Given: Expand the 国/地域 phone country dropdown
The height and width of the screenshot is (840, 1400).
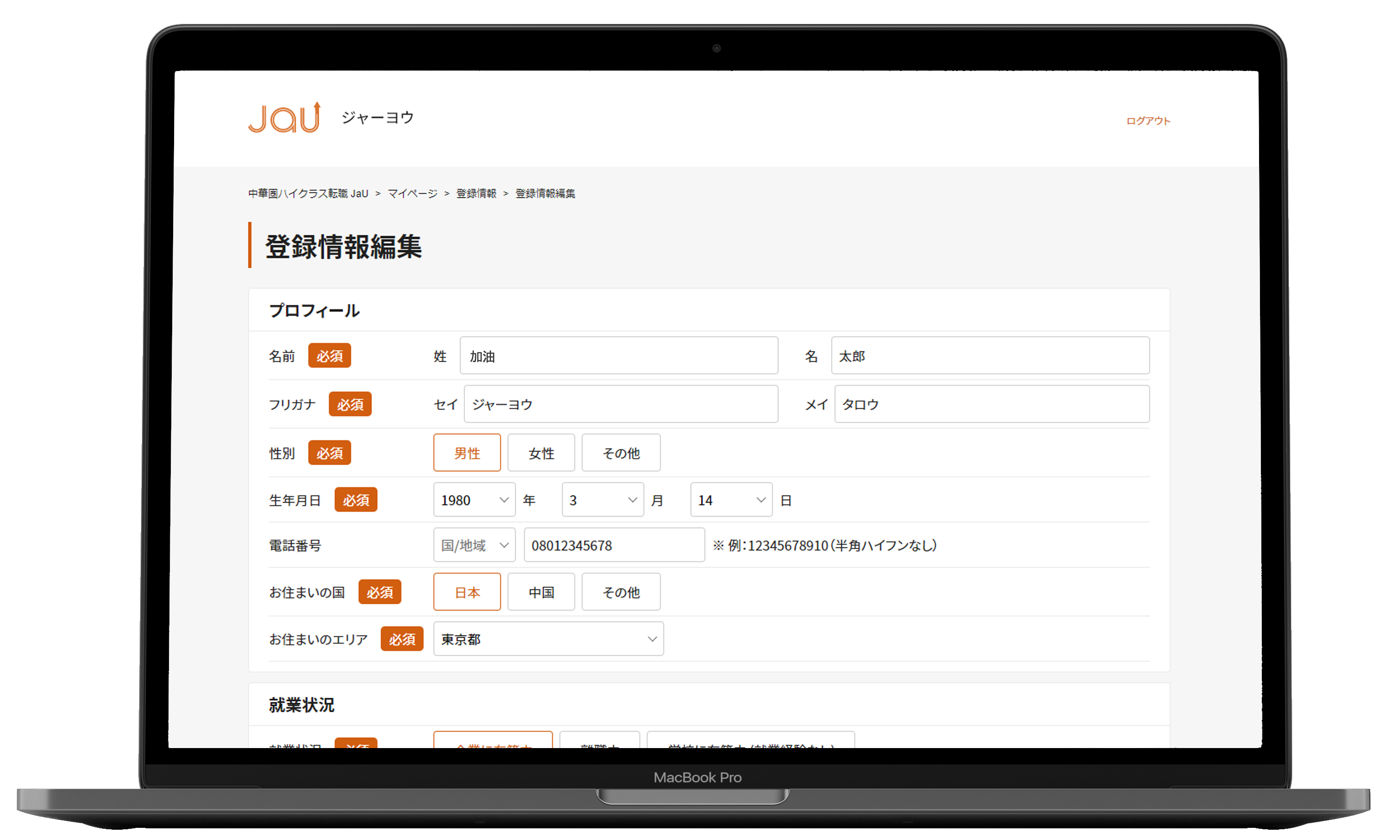Looking at the screenshot, I should coord(474,545).
